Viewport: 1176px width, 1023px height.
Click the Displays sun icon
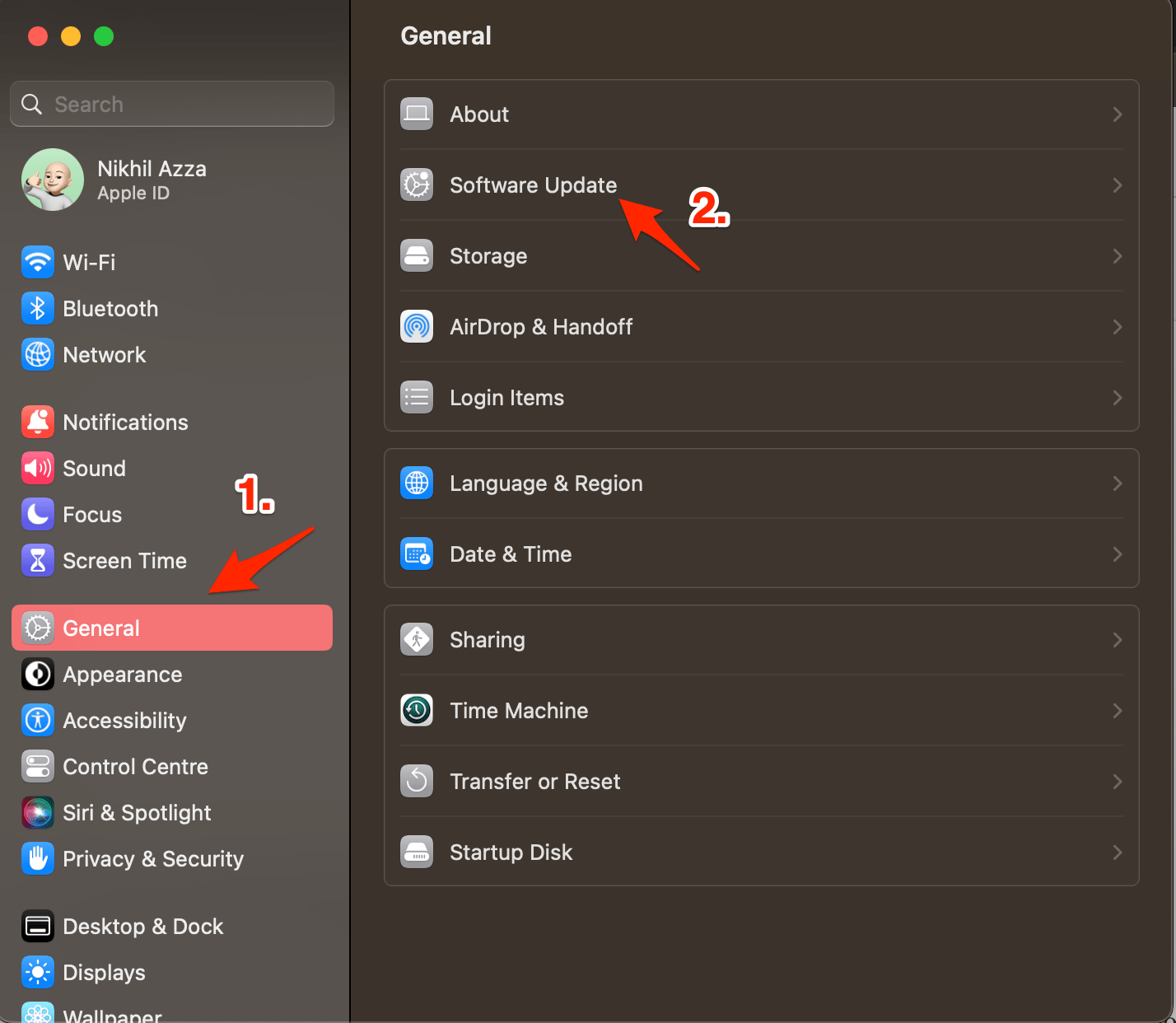38,973
